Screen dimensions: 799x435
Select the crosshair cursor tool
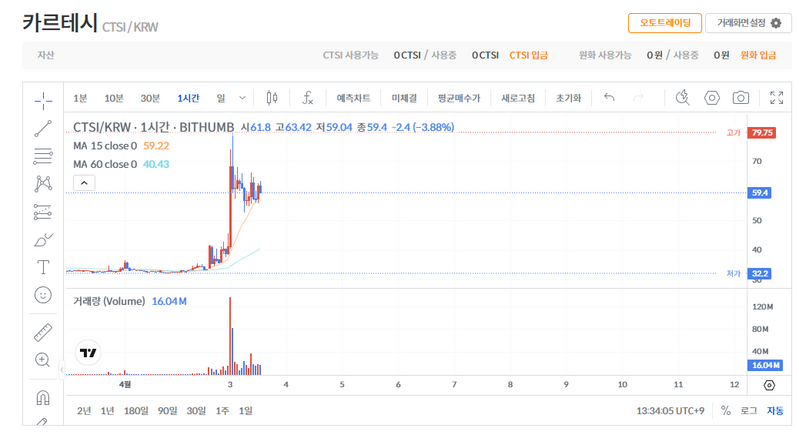click(43, 99)
